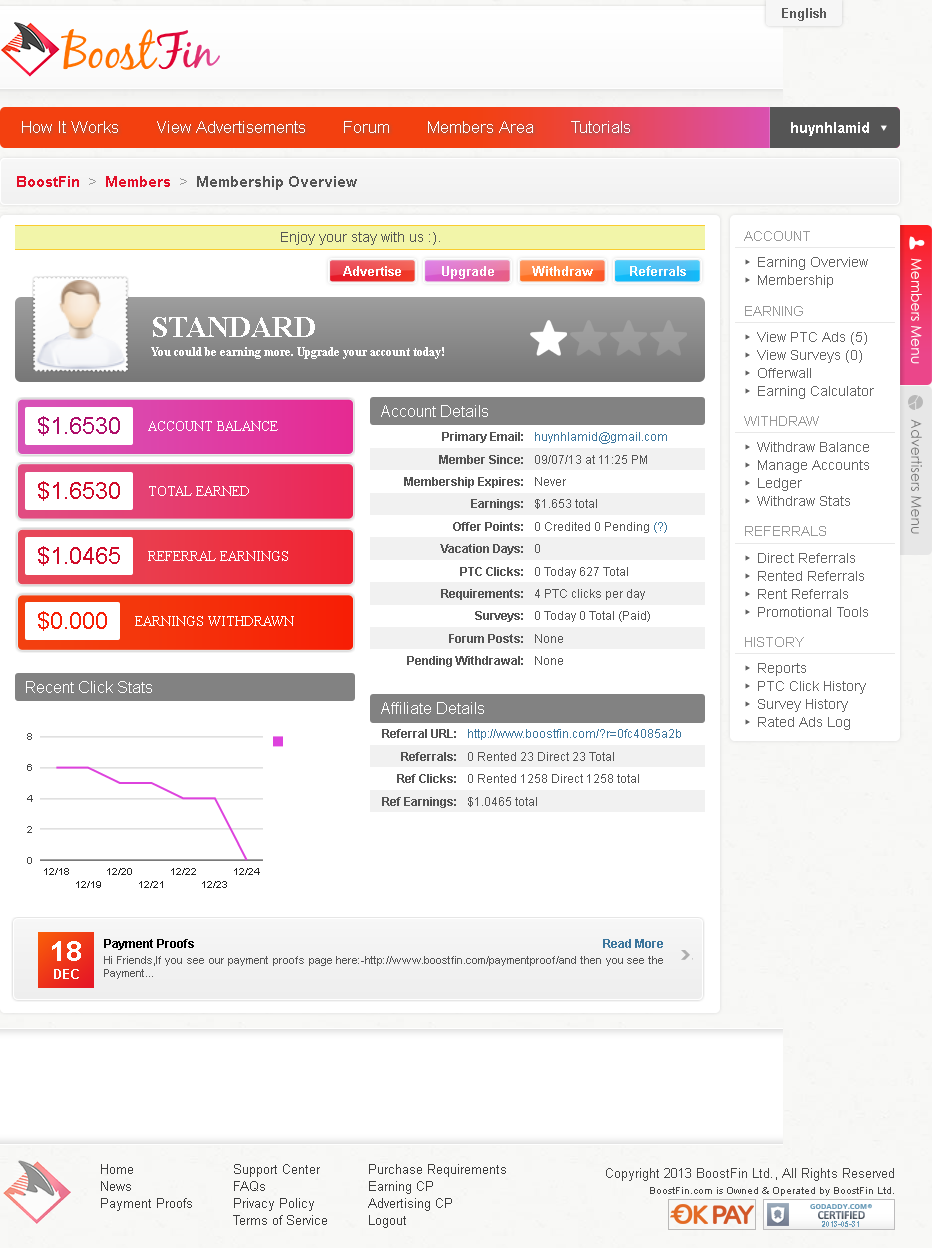Click the Payment Proofs news title
The height and width of the screenshot is (1248, 932).
coord(149,944)
